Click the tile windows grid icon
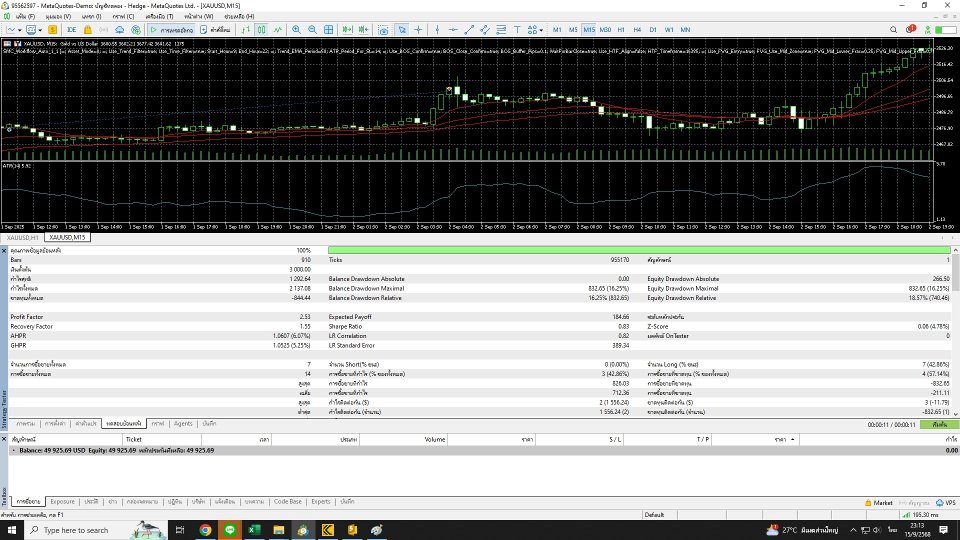 coord(328,30)
